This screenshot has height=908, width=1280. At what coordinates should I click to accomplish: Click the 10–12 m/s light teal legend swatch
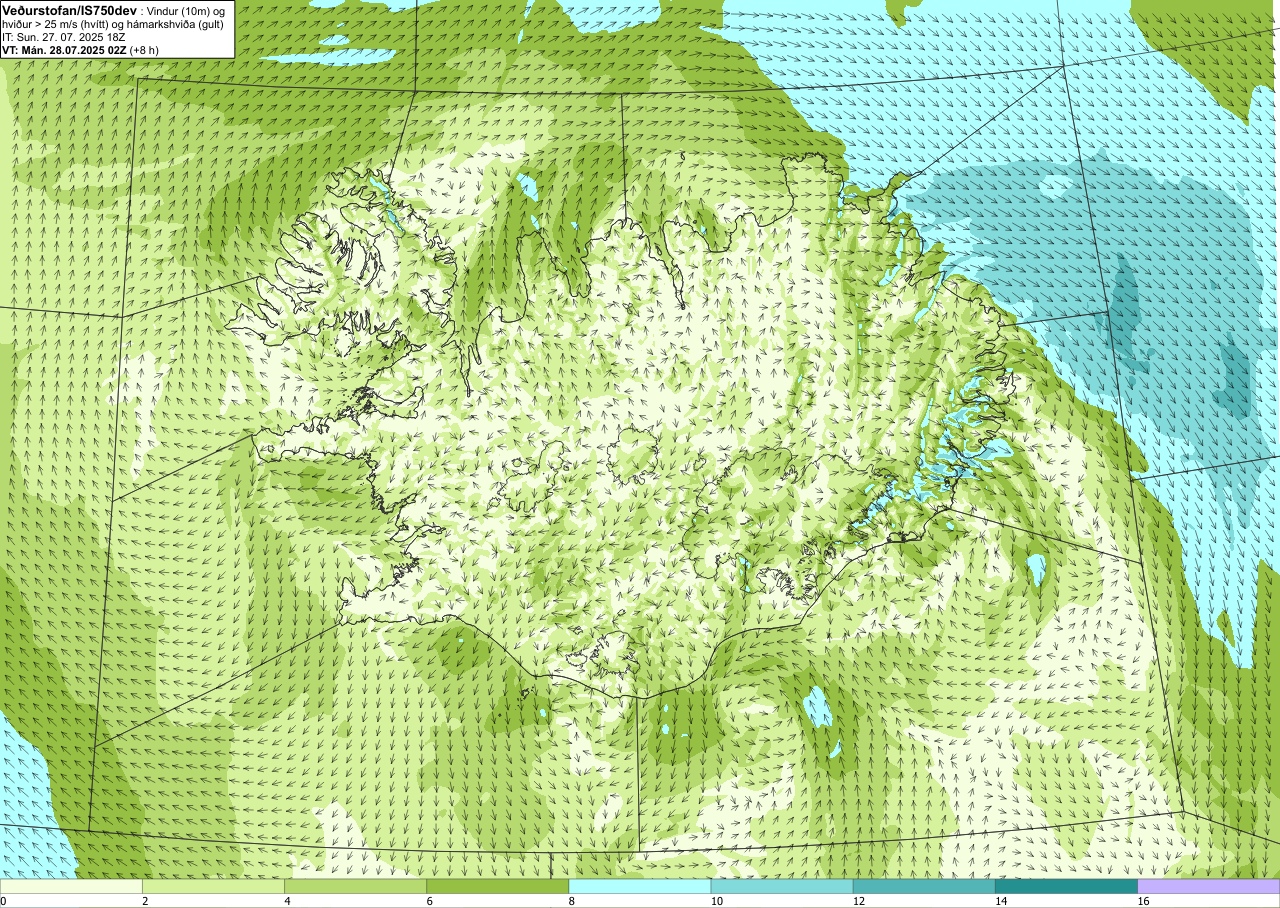(x=782, y=886)
